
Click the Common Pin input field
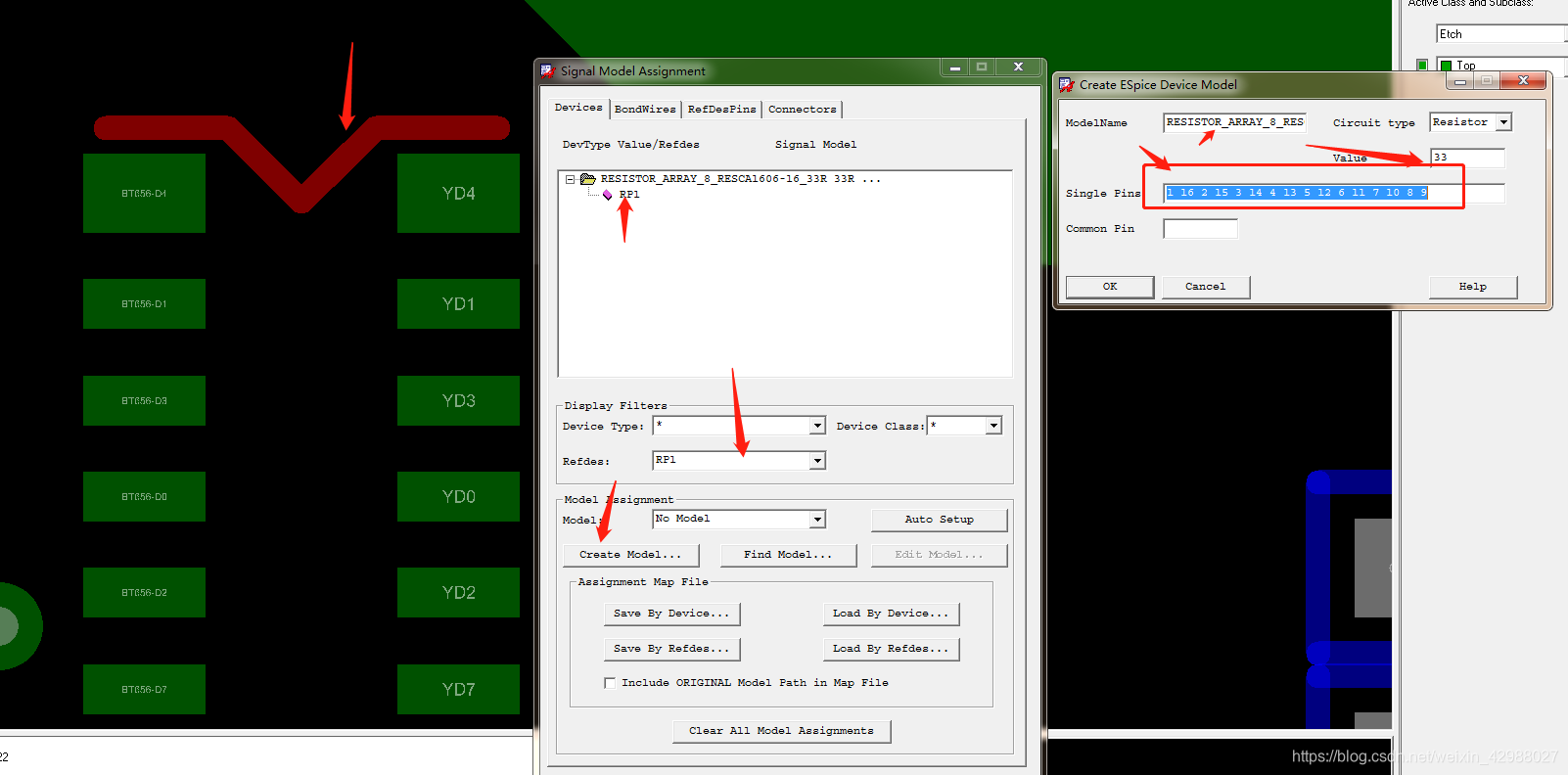click(1200, 228)
